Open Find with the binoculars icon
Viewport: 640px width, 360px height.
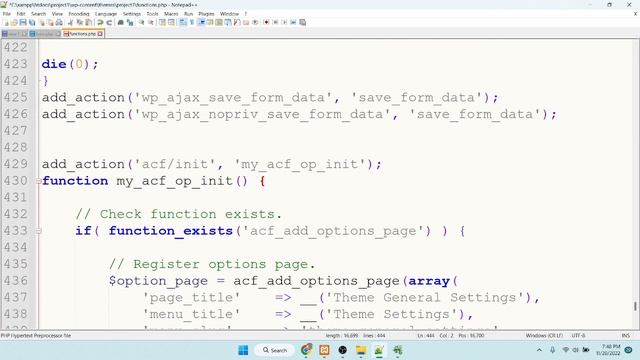[121, 22]
